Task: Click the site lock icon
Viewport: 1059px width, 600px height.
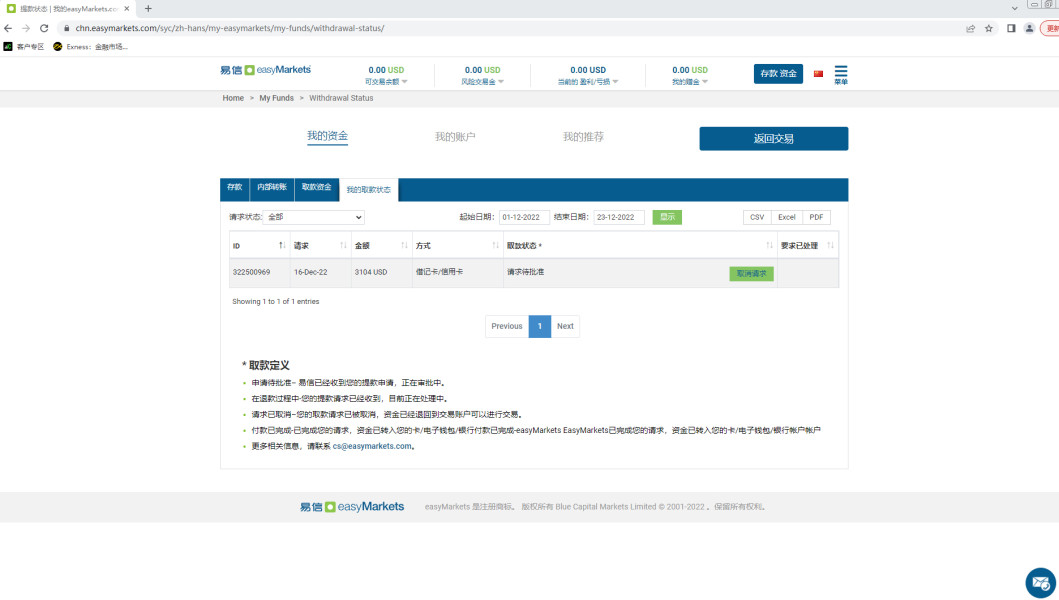Action: [66, 28]
